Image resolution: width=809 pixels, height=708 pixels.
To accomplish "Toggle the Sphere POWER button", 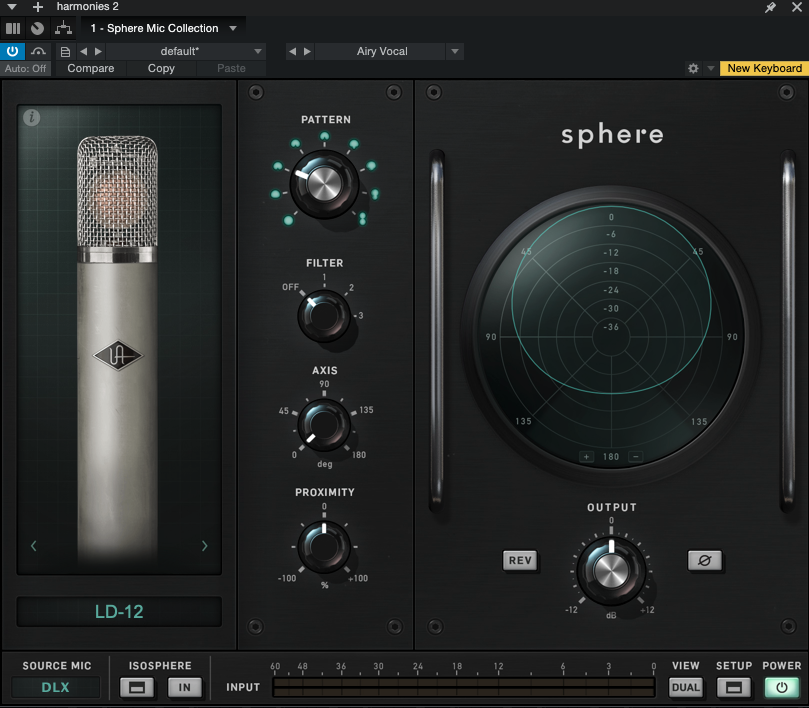I will click(x=782, y=687).
